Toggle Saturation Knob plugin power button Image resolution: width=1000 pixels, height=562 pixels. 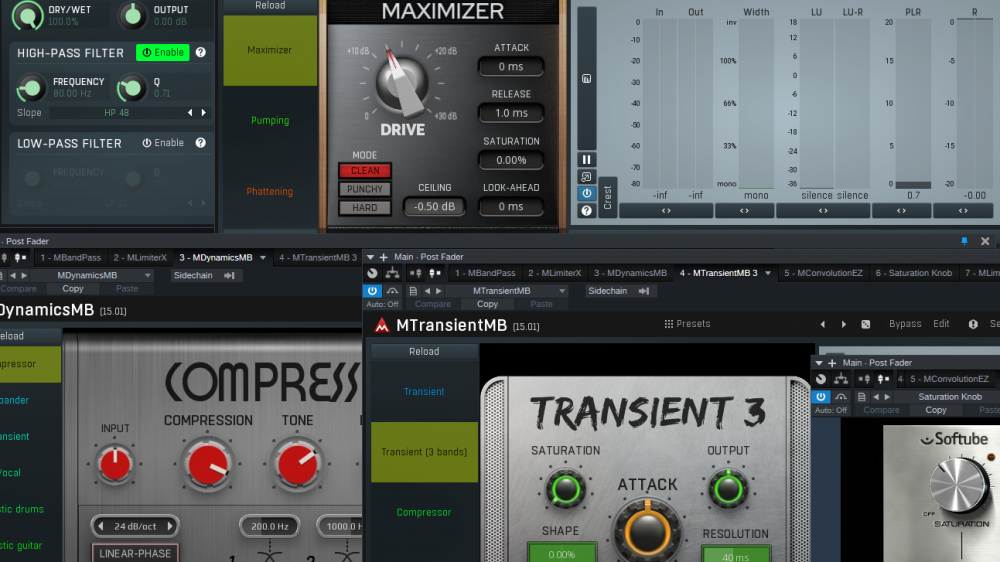click(x=821, y=397)
